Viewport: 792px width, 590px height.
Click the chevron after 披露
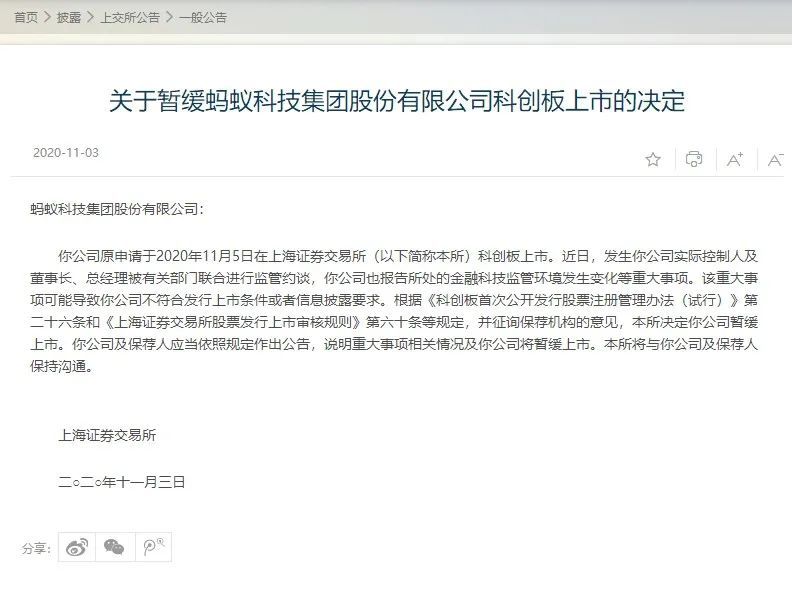click(x=90, y=17)
